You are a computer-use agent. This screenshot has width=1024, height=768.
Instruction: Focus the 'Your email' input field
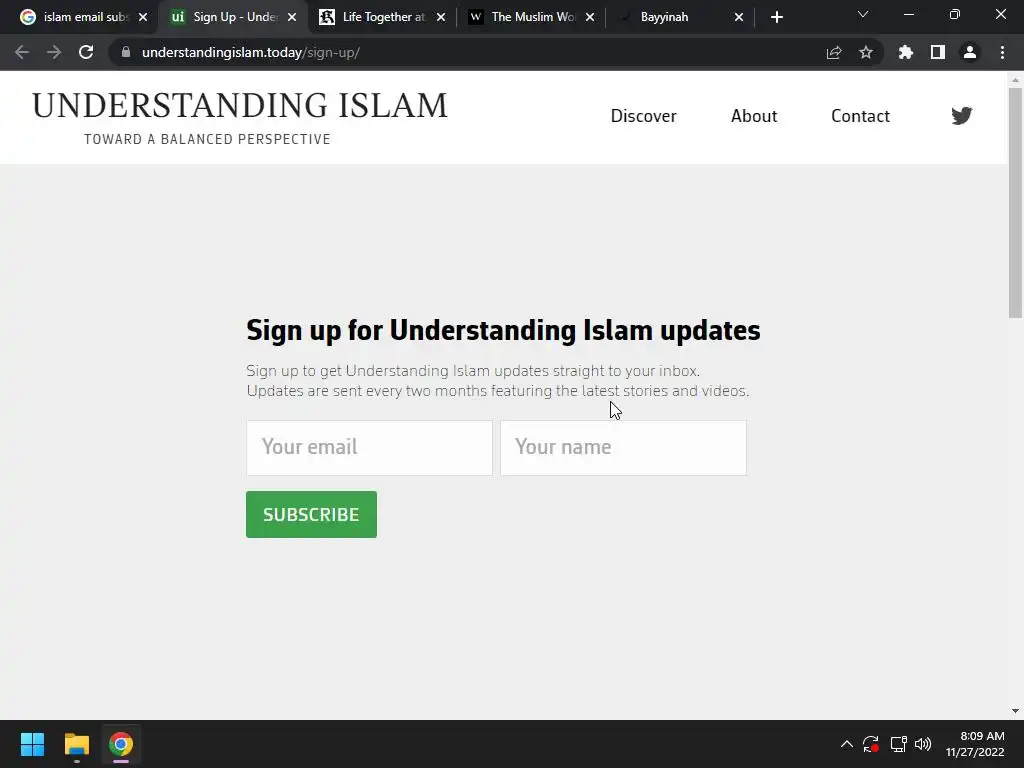pos(369,447)
